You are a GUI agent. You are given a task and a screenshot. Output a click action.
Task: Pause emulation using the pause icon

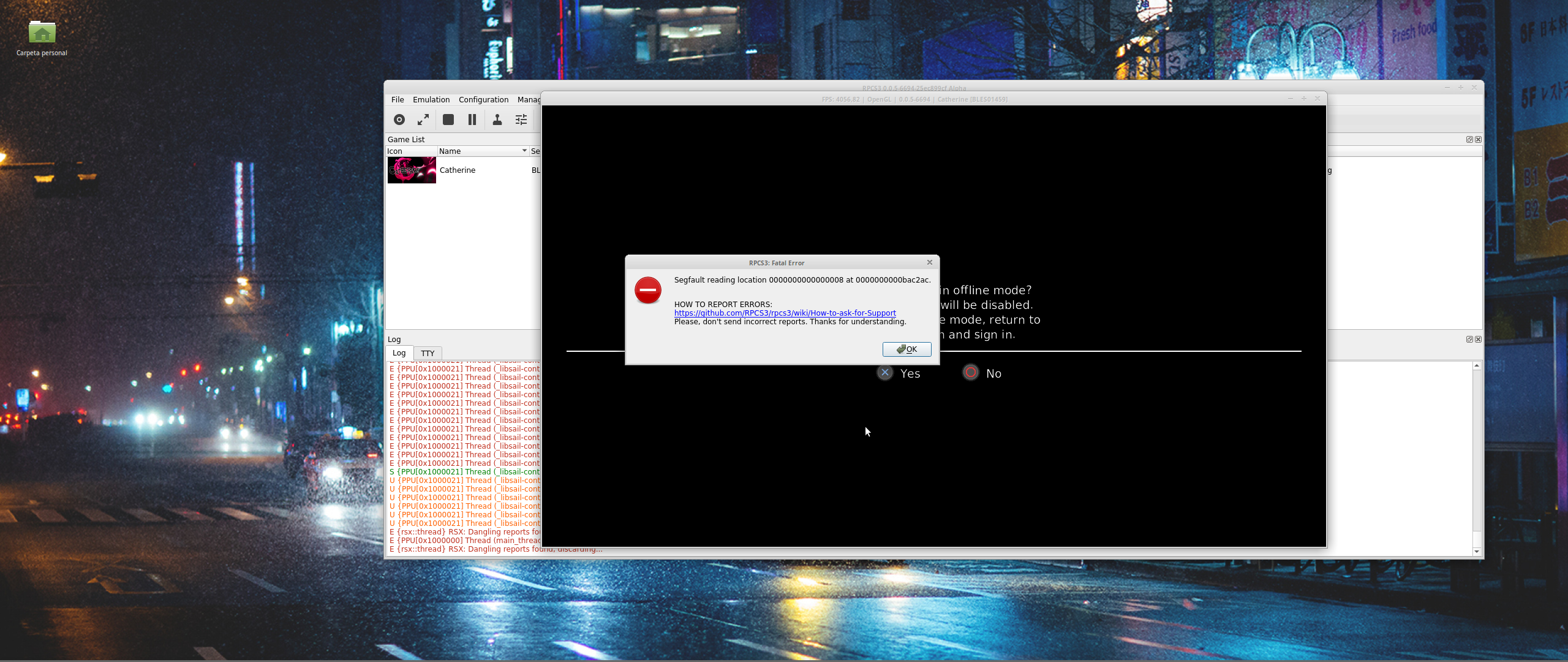point(472,120)
